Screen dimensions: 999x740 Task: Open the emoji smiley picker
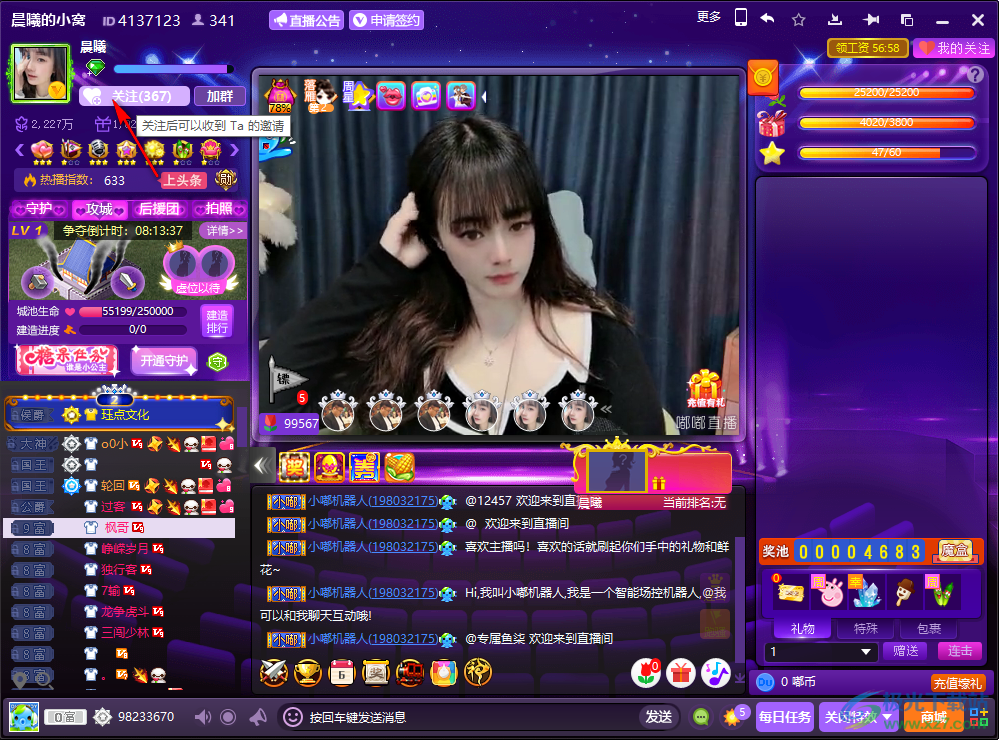tap(292, 717)
